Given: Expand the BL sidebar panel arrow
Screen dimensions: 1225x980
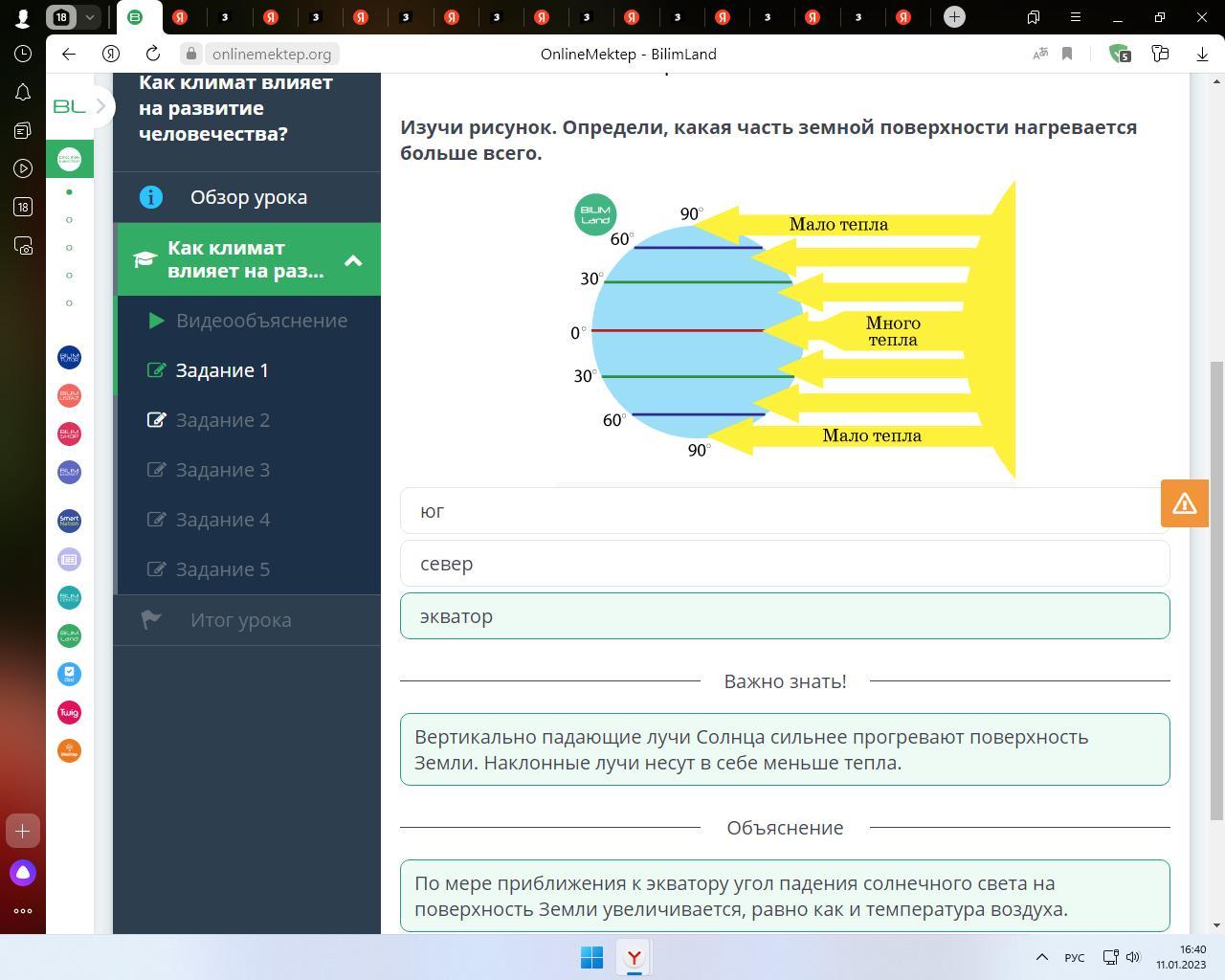Looking at the screenshot, I should 100,105.
